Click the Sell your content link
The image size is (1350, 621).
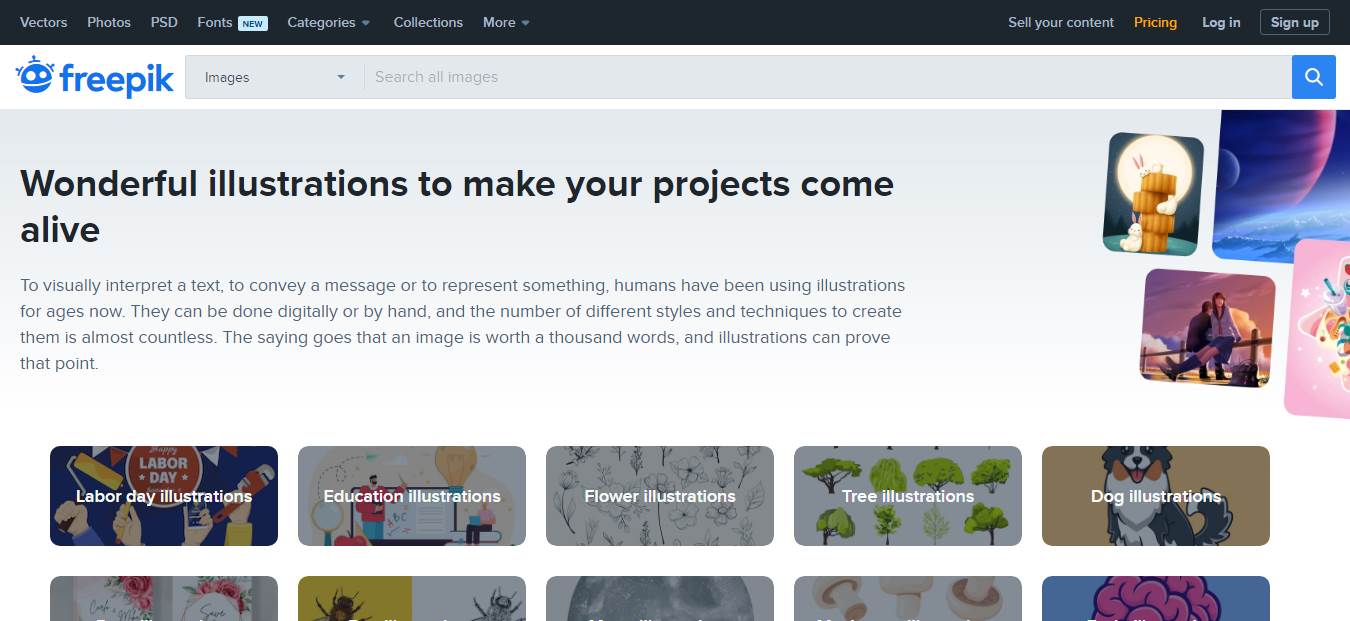point(1060,22)
